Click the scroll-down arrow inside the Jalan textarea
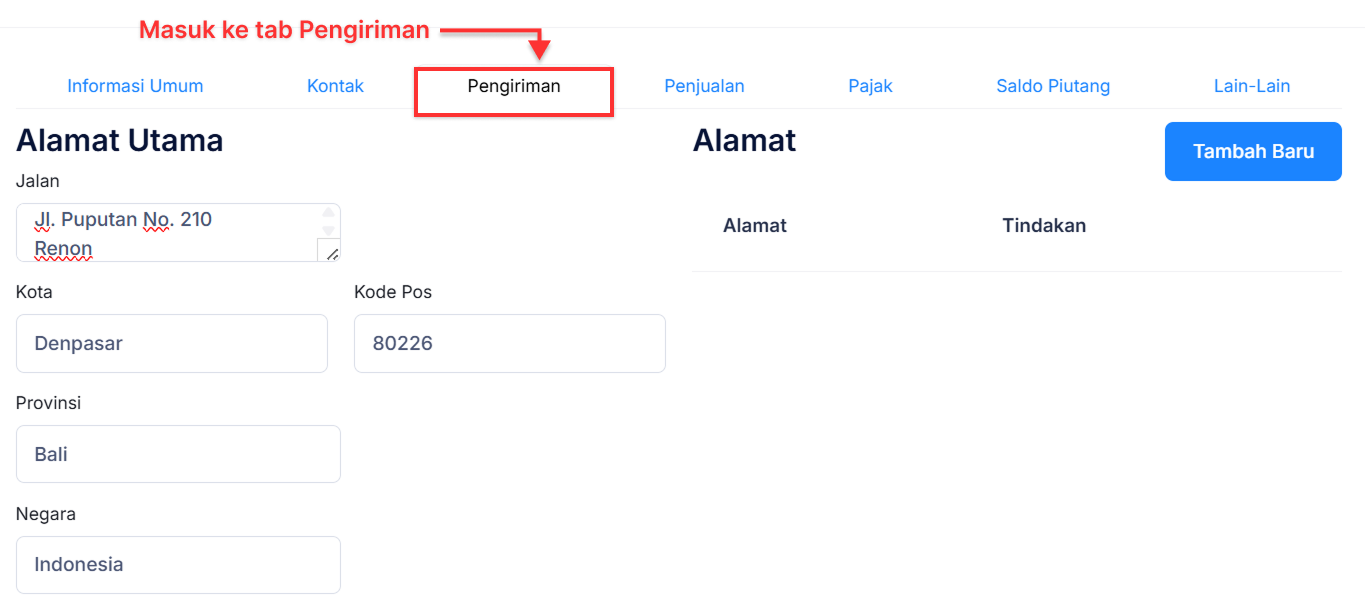 (x=328, y=228)
